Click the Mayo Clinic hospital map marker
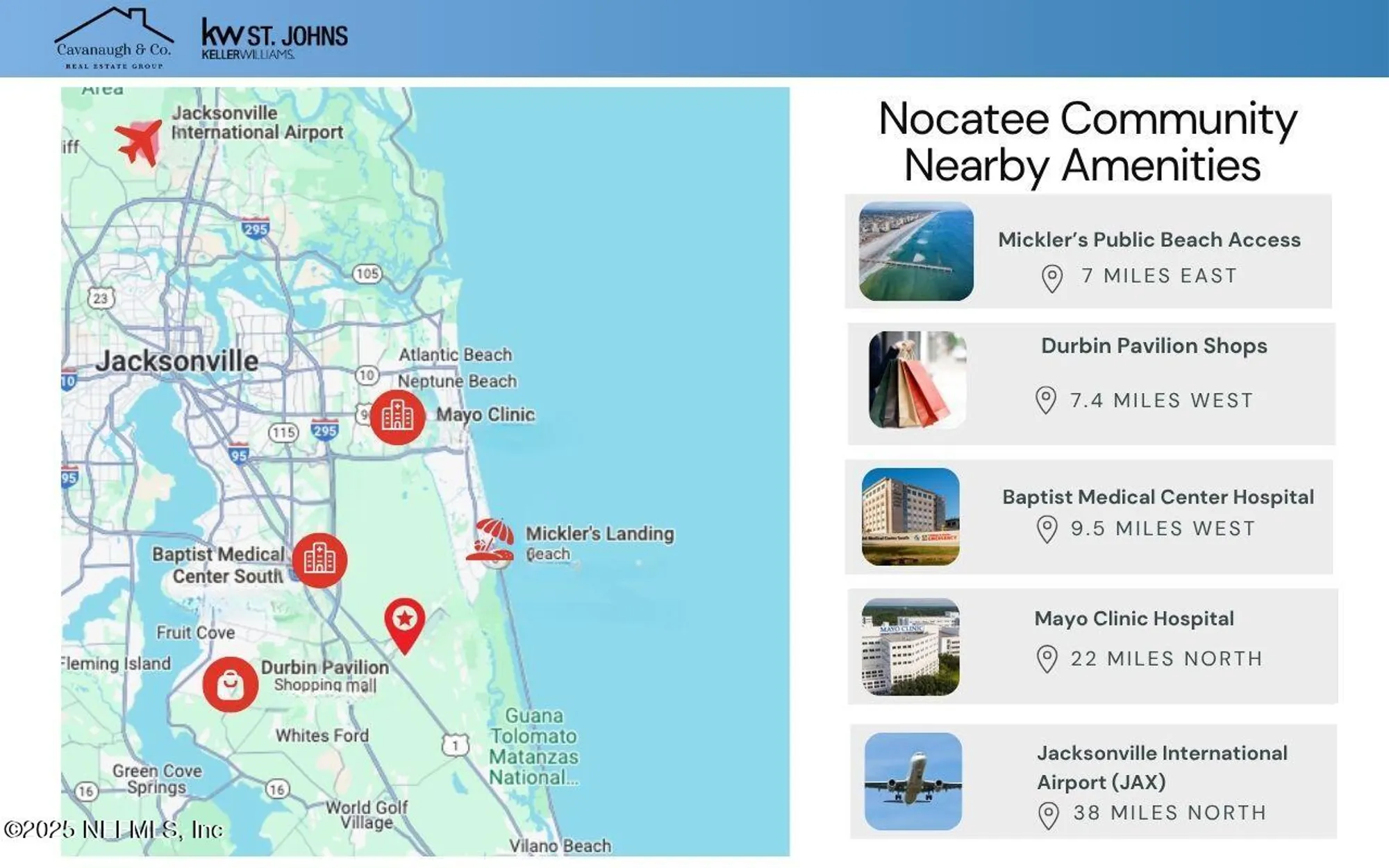 [397, 417]
